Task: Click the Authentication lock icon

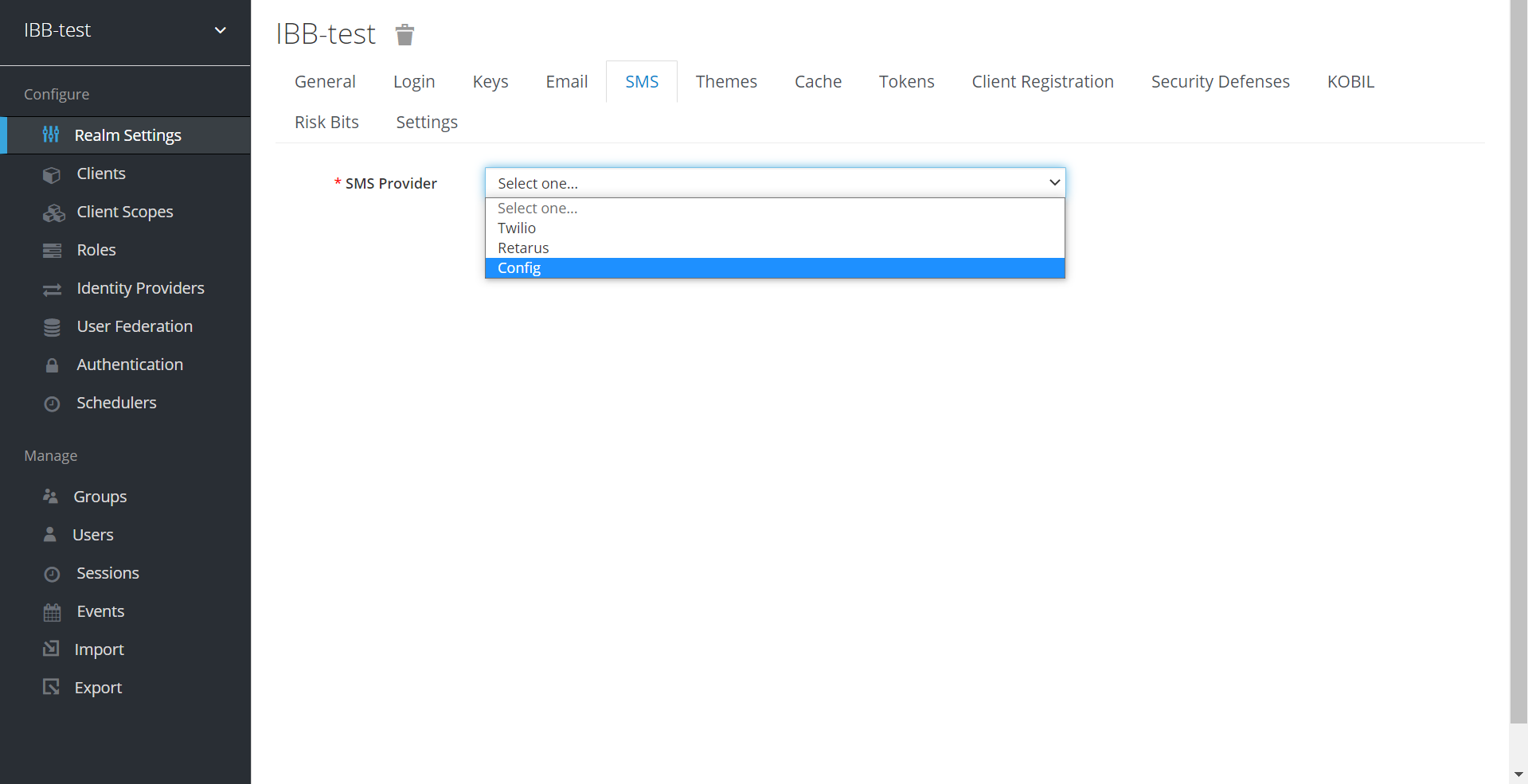Action: click(x=52, y=365)
